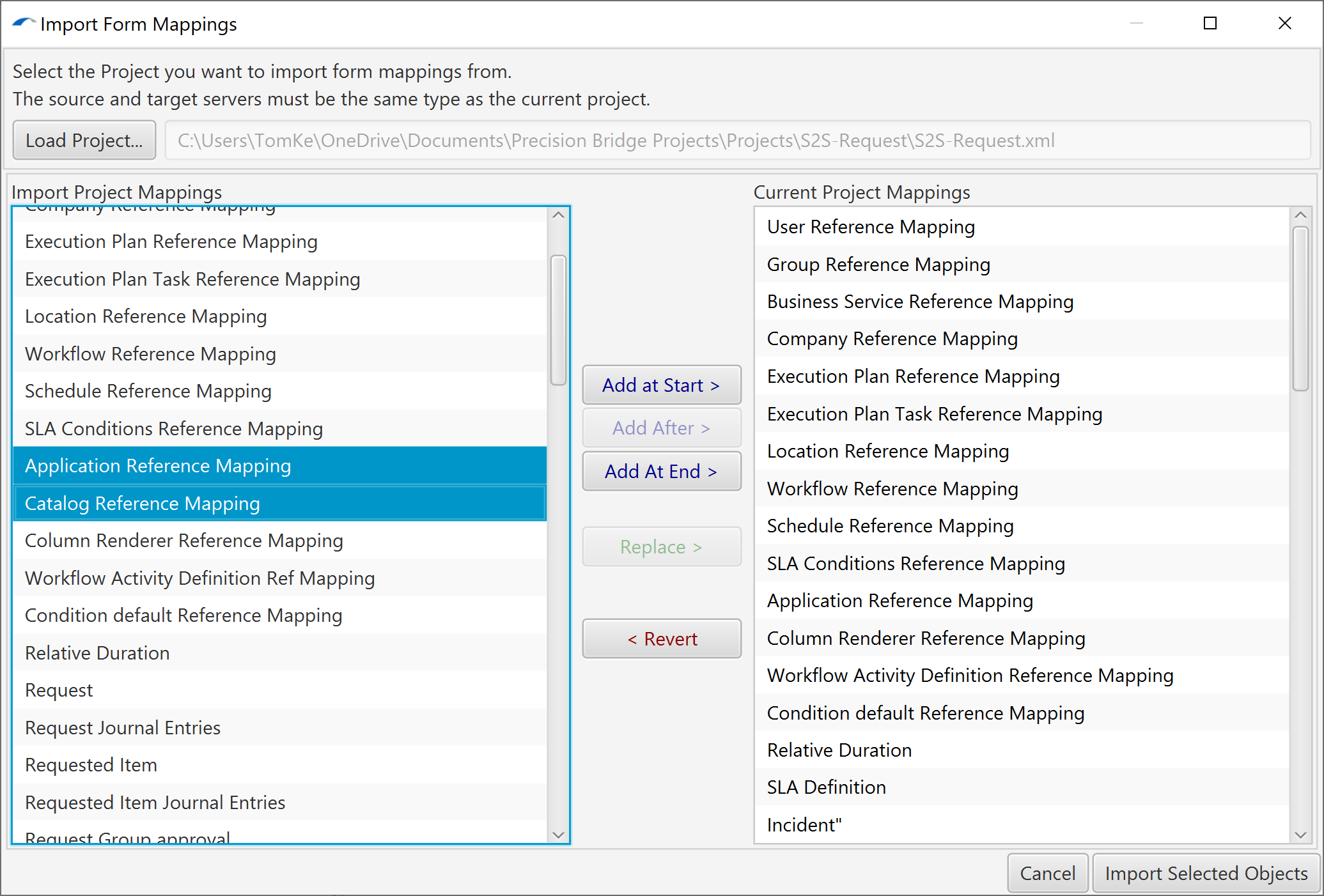Select Group Reference Mapping in current list

coord(1022,265)
